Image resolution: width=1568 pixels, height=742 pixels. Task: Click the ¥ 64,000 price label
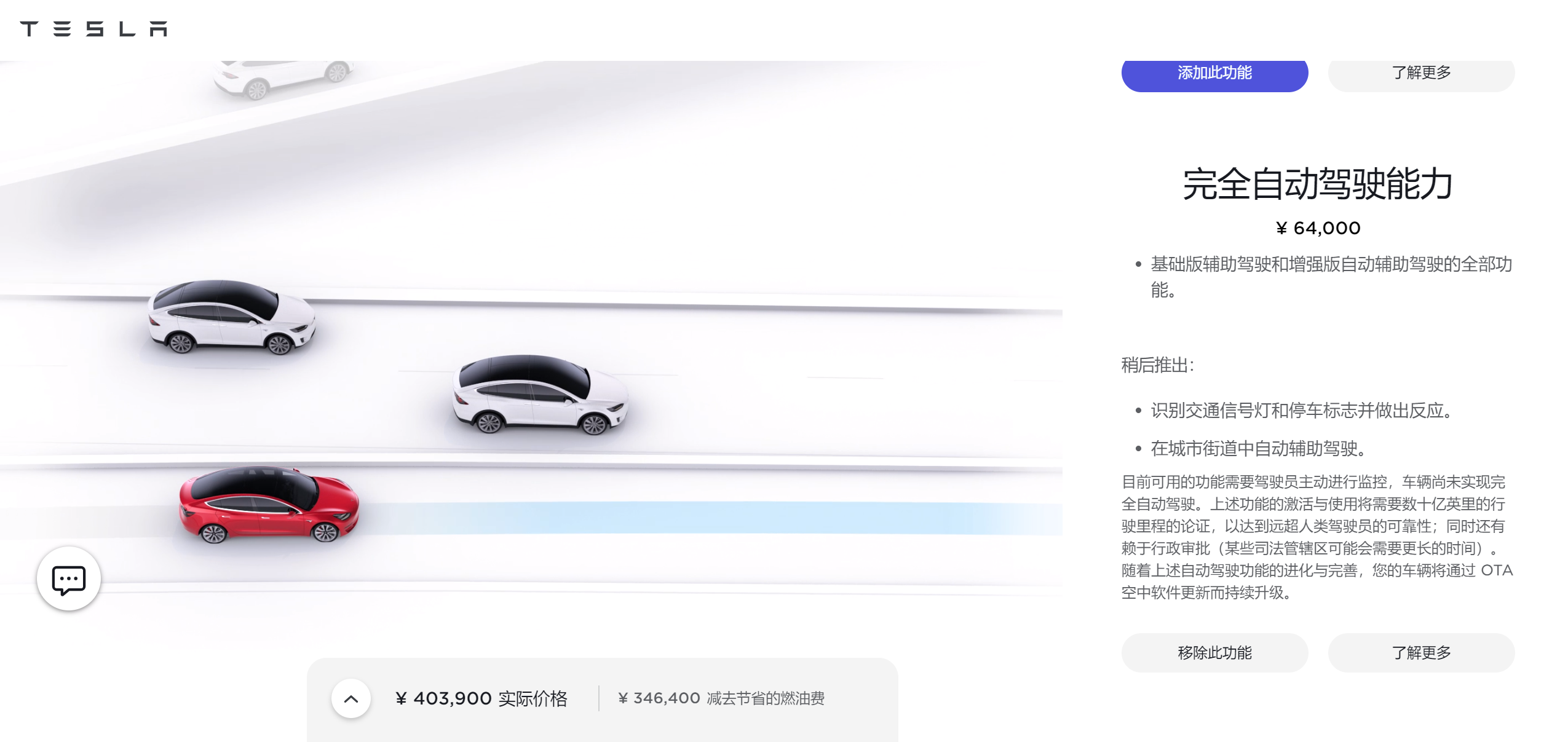coord(1318,228)
